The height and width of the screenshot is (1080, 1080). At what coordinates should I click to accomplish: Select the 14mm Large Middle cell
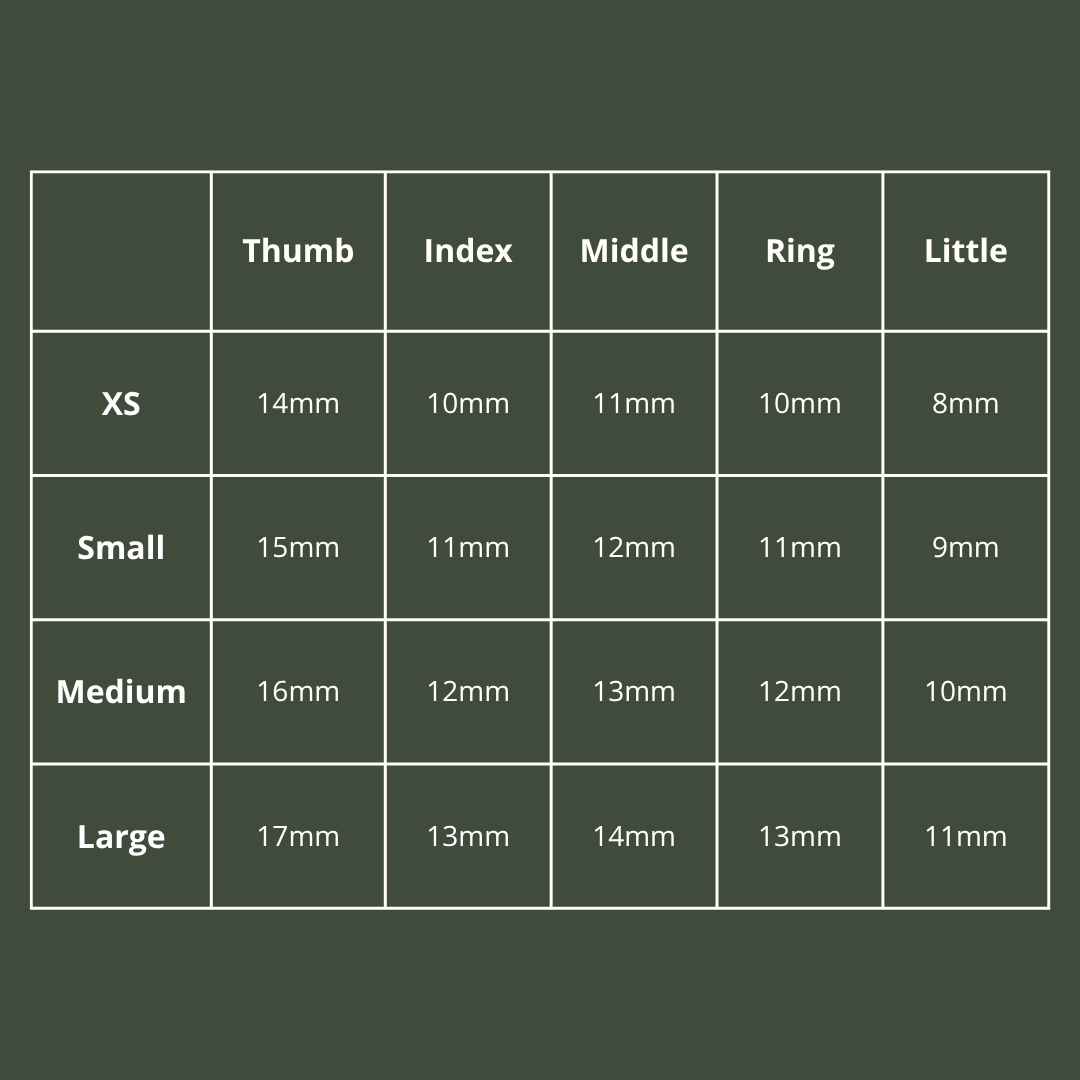click(634, 836)
